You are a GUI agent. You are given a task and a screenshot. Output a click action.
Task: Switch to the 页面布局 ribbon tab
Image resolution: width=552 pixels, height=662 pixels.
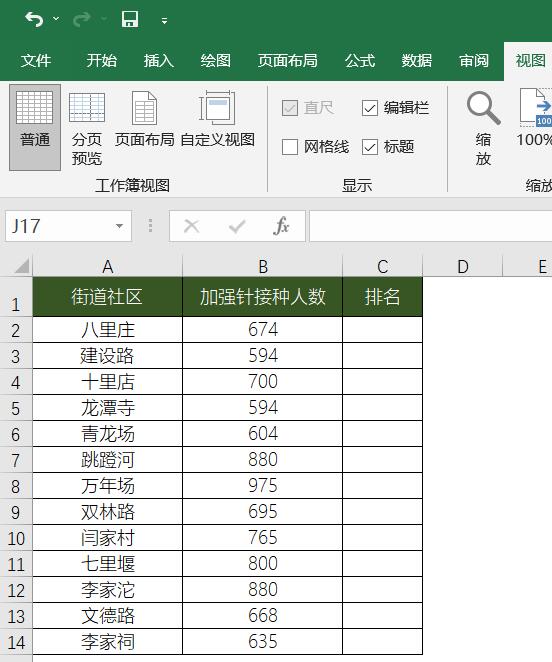(288, 61)
